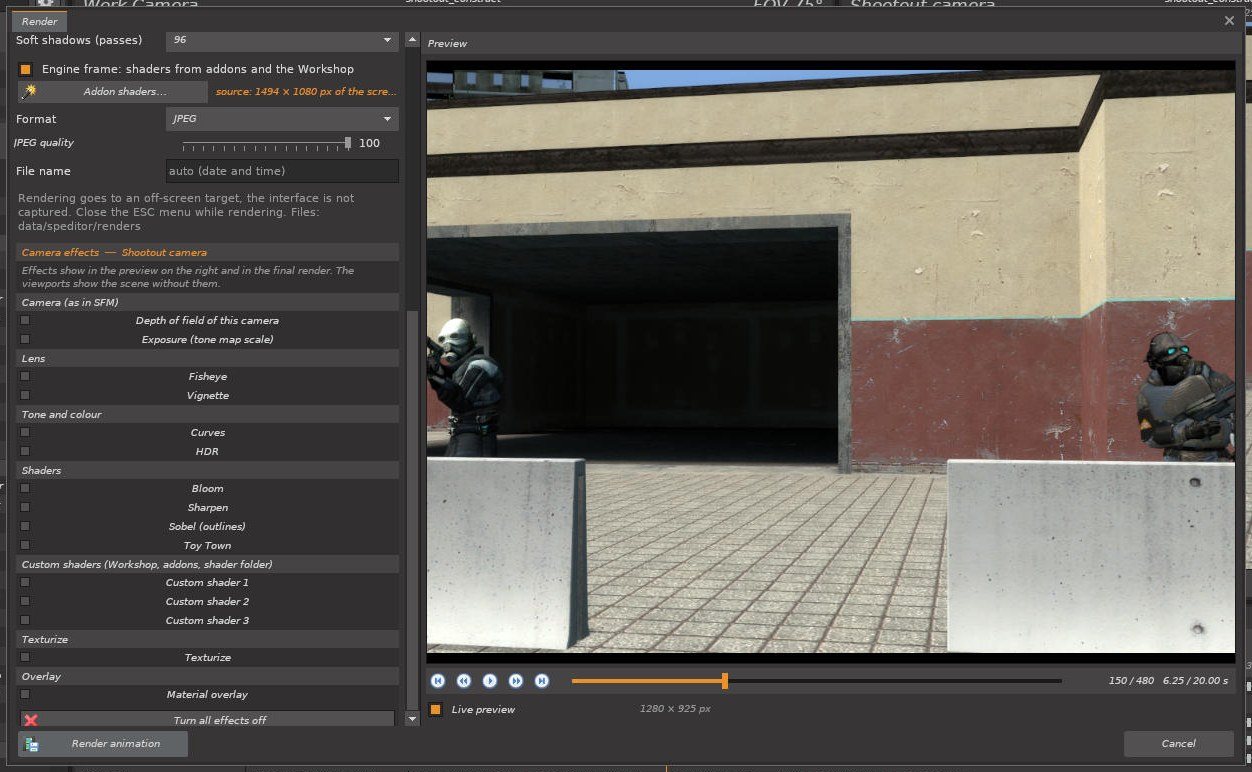Focus the File name input field

tap(282, 171)
